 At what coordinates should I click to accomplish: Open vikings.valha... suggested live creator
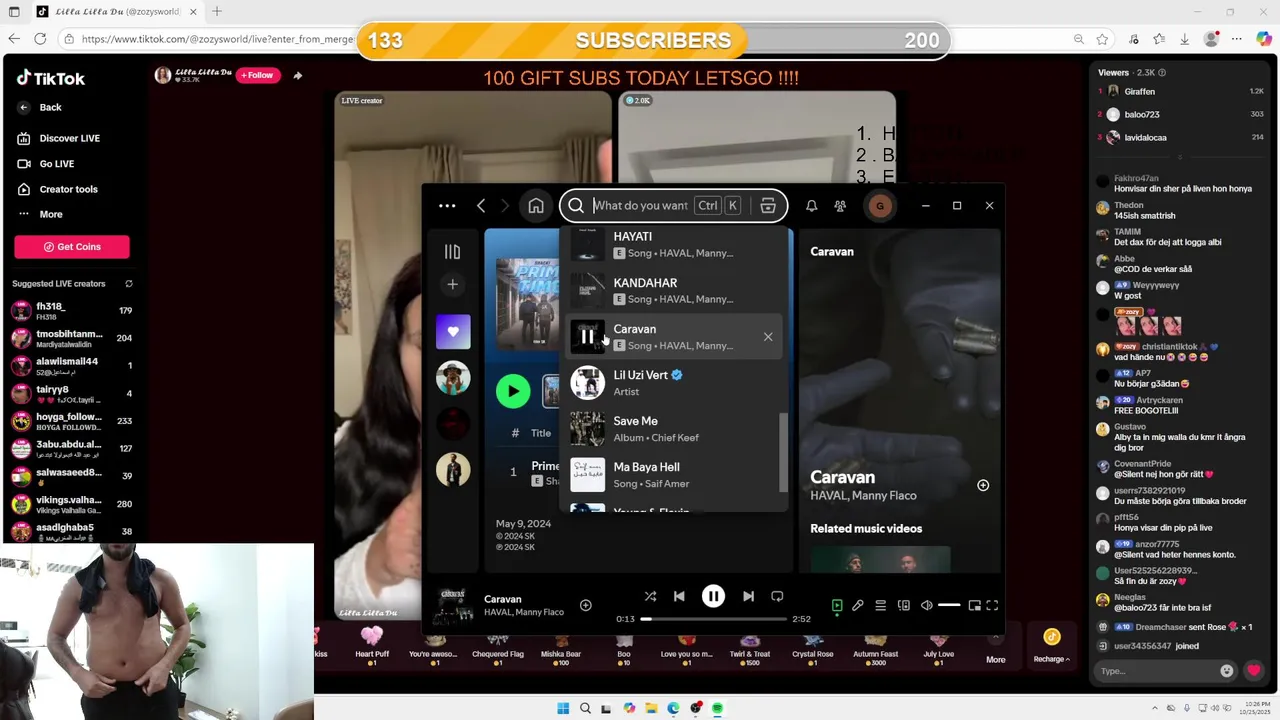point(72,504)
